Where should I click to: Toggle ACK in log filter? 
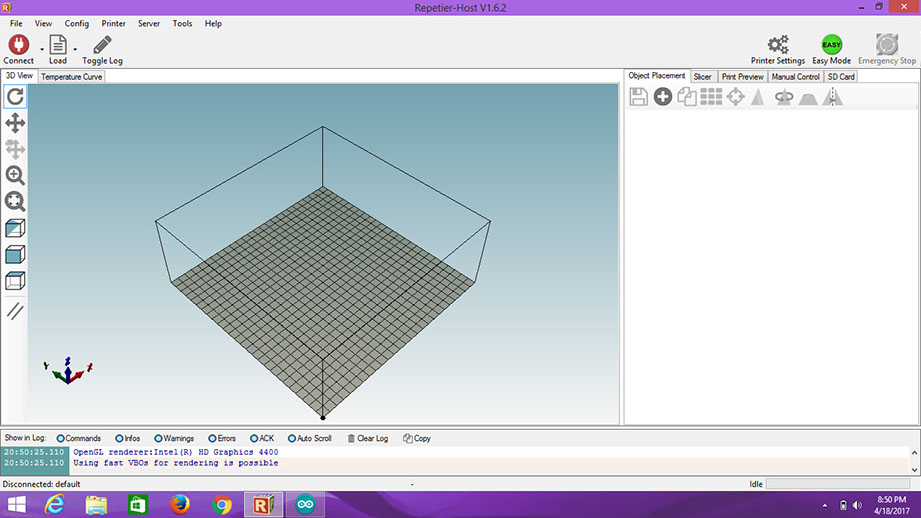point(262,438)
